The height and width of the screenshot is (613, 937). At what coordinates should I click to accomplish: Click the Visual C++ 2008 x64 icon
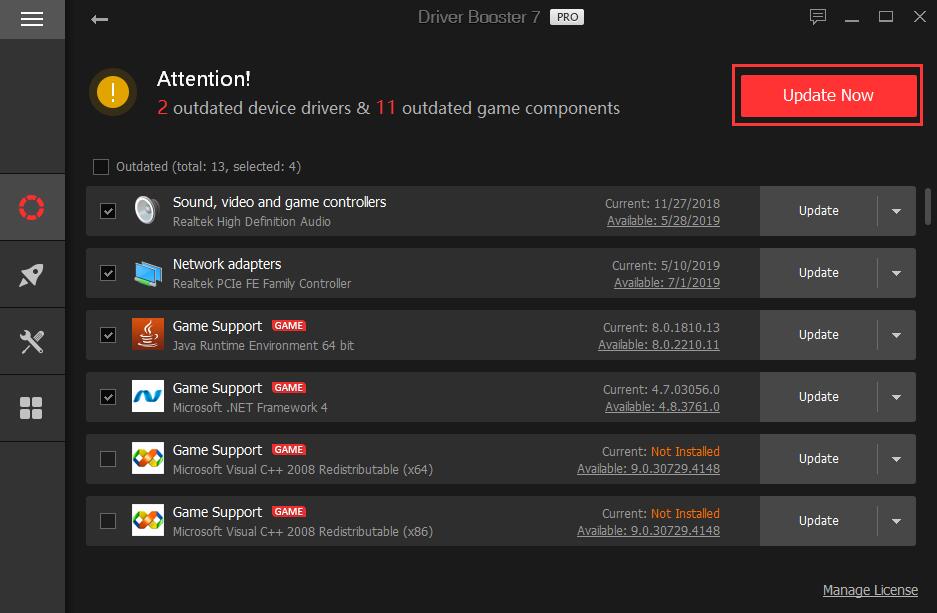click(148, 458)
